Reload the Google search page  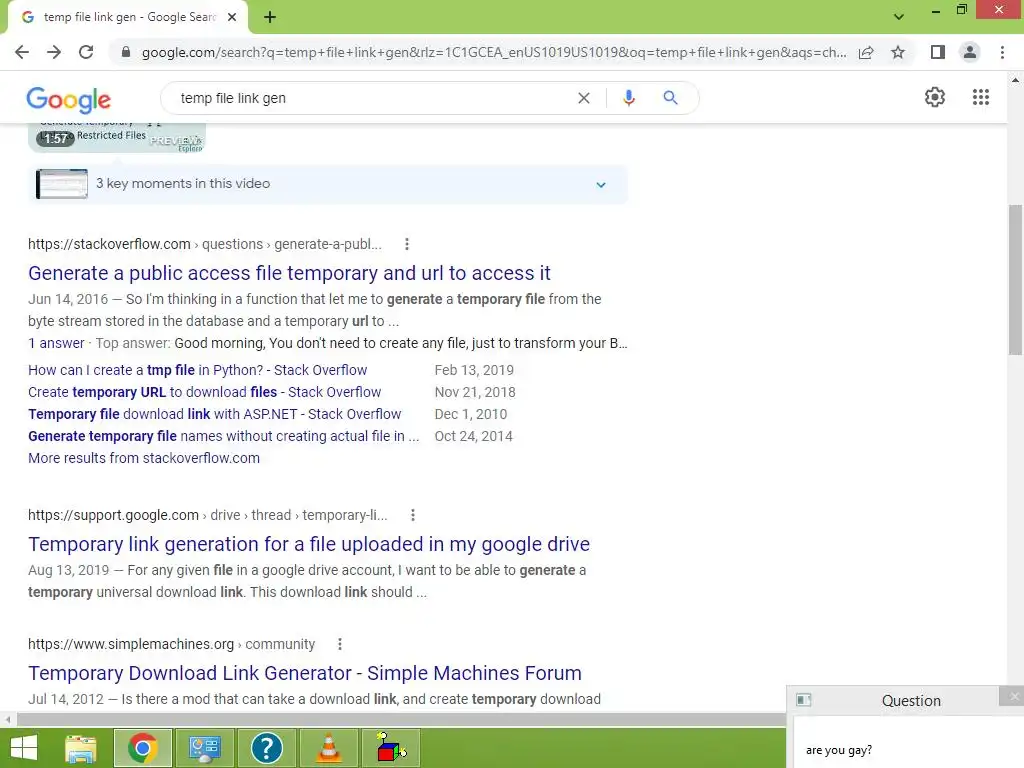coord(86,52)
